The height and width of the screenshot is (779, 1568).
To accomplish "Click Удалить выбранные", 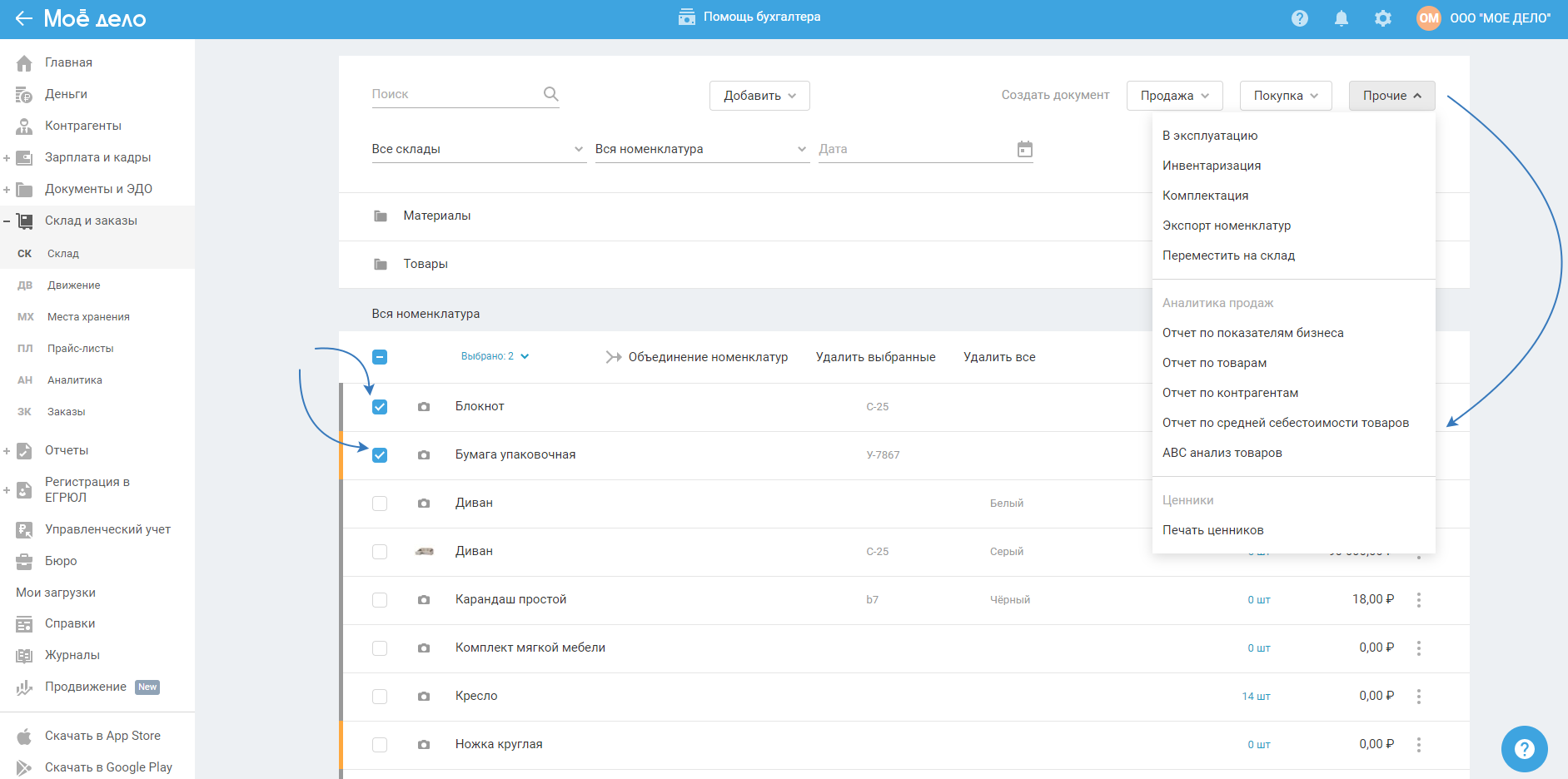I will pos(875,357).
